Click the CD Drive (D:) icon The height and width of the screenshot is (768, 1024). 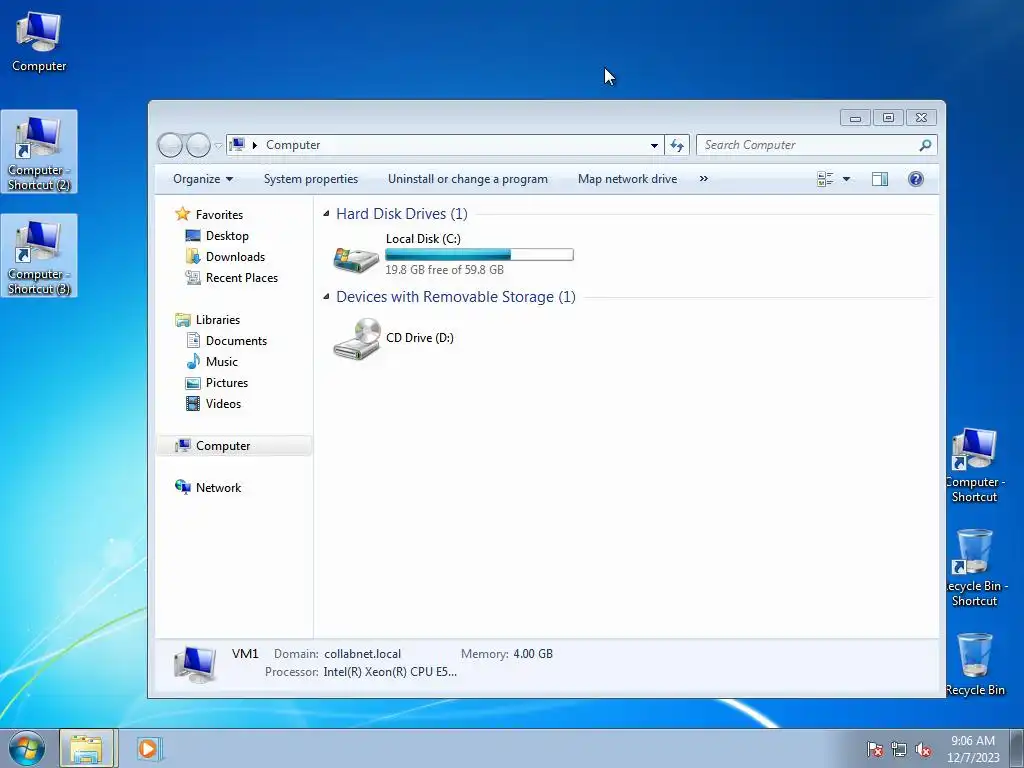(357, 338)
